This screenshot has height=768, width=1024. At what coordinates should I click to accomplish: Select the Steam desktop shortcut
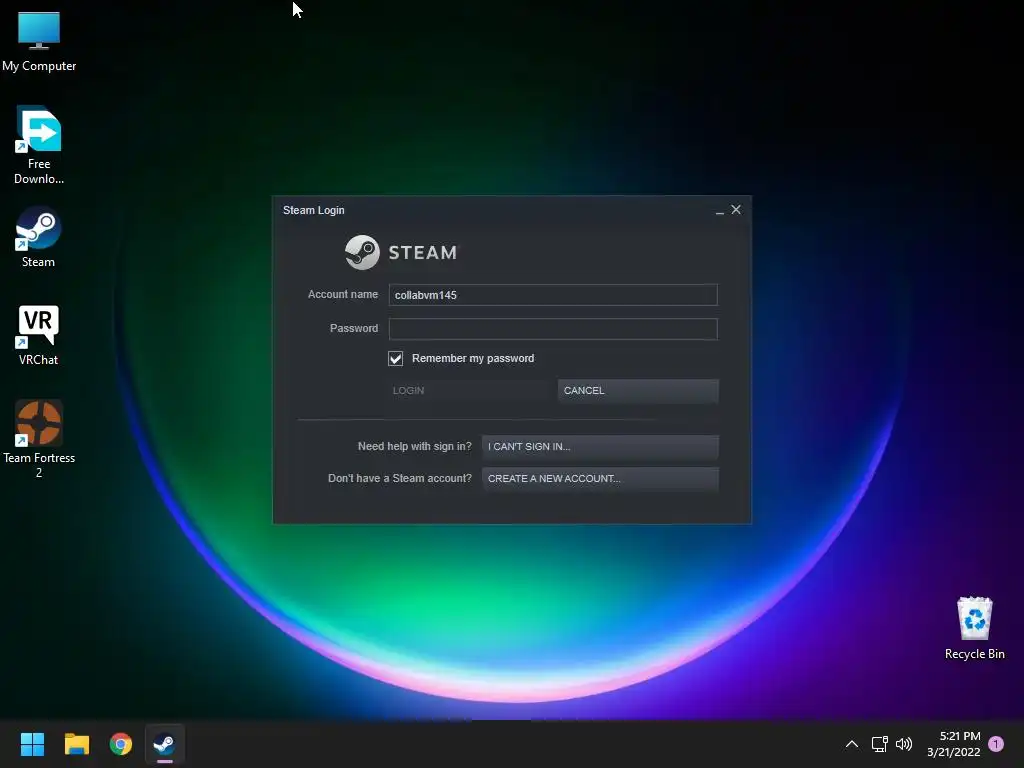click(x=39, y=236)
